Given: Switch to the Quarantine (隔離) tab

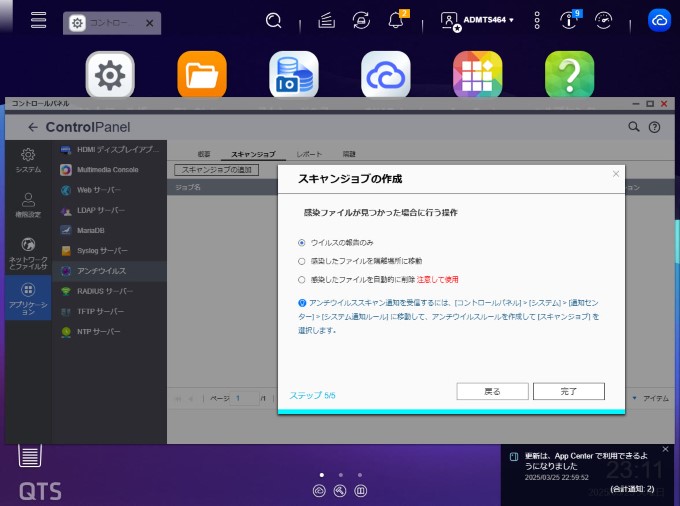Looking at the screenshot, I should click(x=349, y=154).
